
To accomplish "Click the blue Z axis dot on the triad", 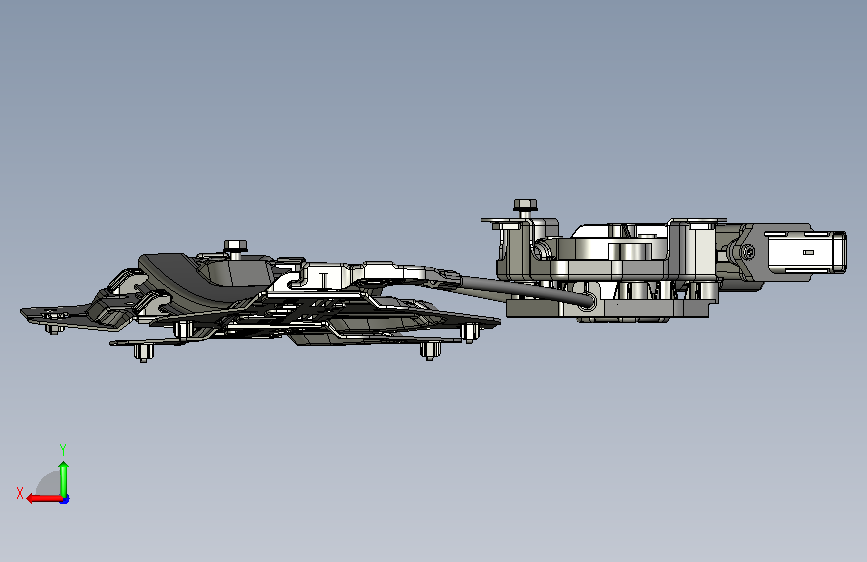I will pyautogui.click(x=65, y=499).
